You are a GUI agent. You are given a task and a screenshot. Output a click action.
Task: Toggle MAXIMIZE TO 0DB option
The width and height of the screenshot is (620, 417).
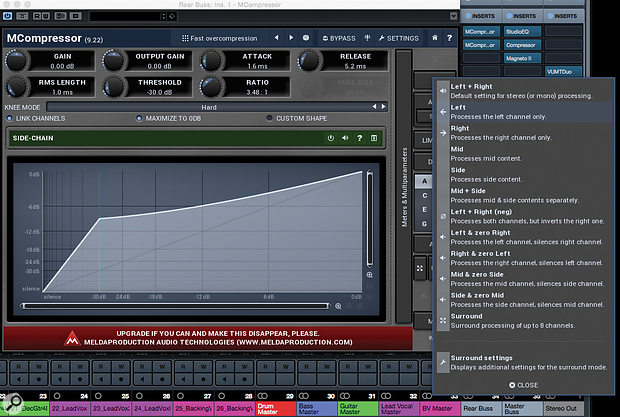pyautogui.click(x=168, y=118)
